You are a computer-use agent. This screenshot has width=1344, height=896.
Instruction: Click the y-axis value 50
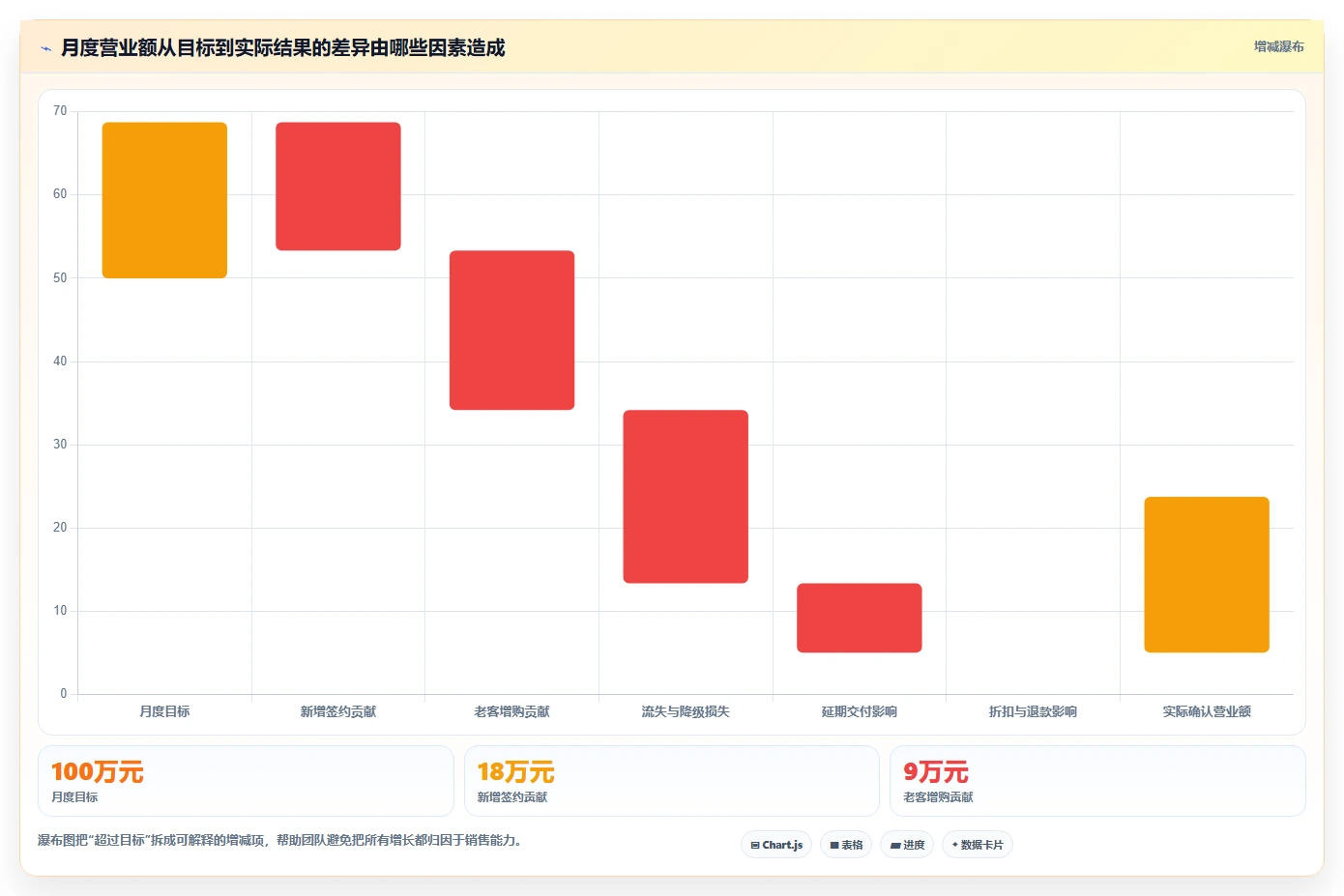(x=60, y=278)
